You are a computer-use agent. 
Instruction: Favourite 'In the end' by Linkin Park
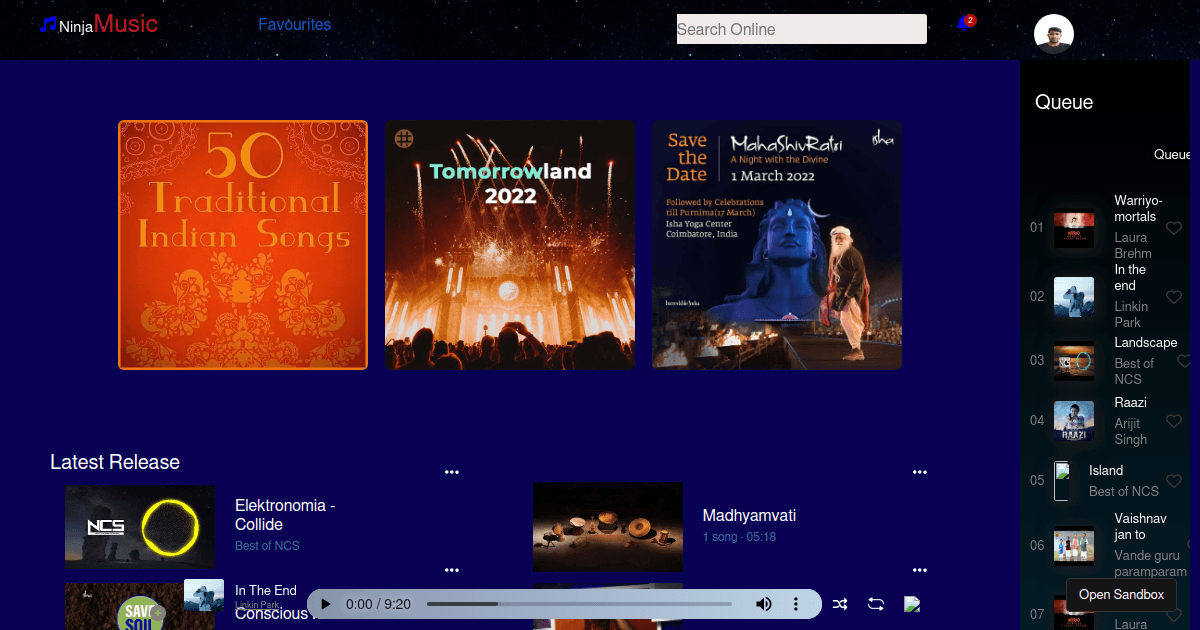(1174, 297)
